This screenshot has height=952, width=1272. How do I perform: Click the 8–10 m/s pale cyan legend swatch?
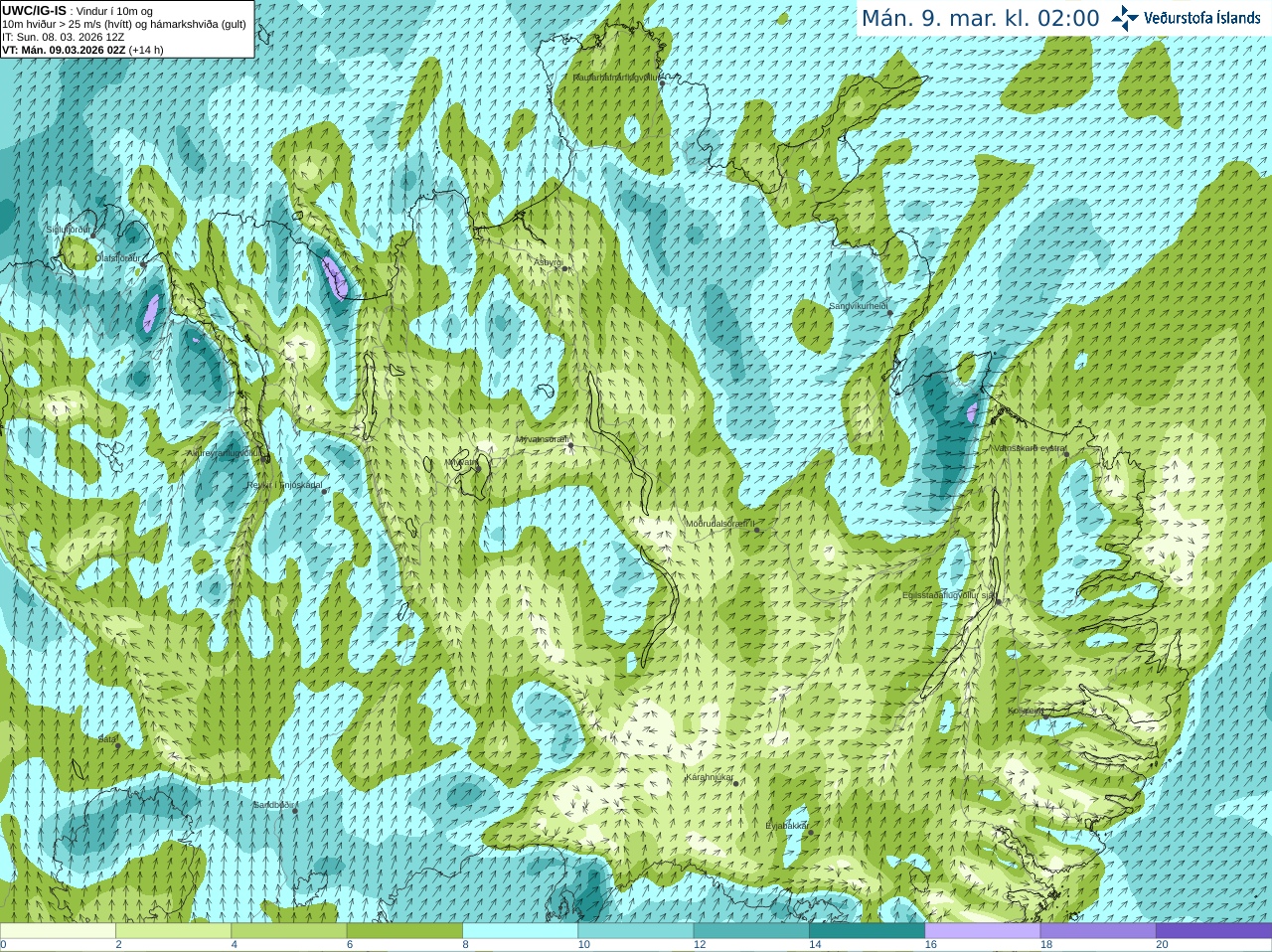[x=520, y=931]
